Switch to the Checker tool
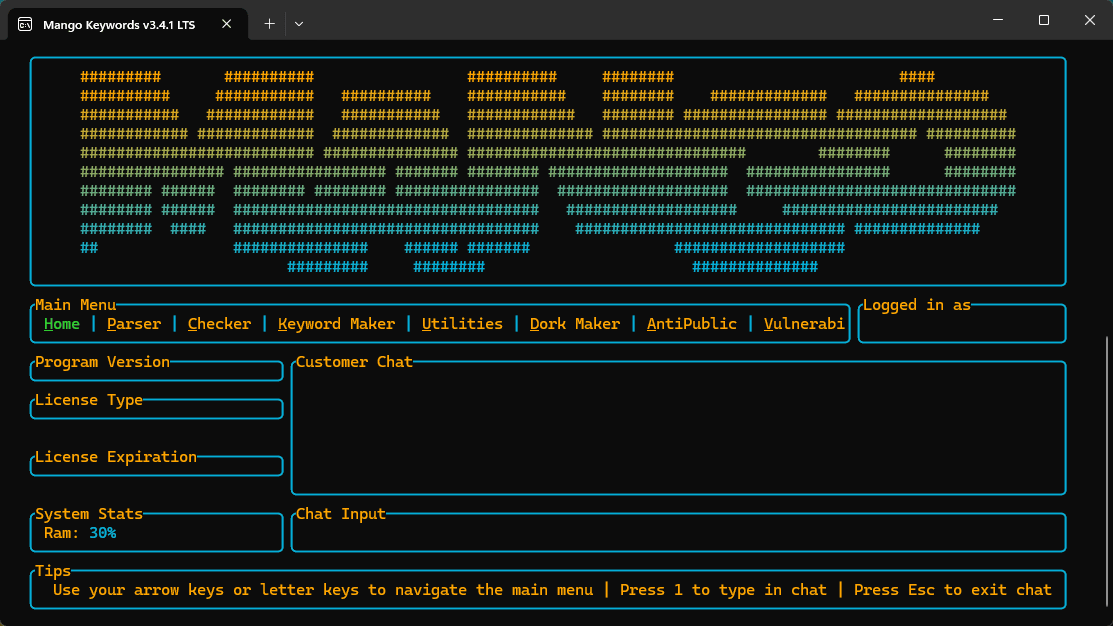Screen dimensions: 1113x626 point(219,323)
